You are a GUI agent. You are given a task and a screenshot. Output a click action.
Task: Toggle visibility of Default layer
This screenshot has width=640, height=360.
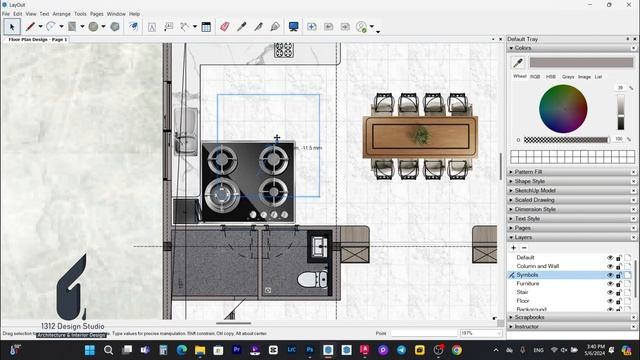(610, 258)
